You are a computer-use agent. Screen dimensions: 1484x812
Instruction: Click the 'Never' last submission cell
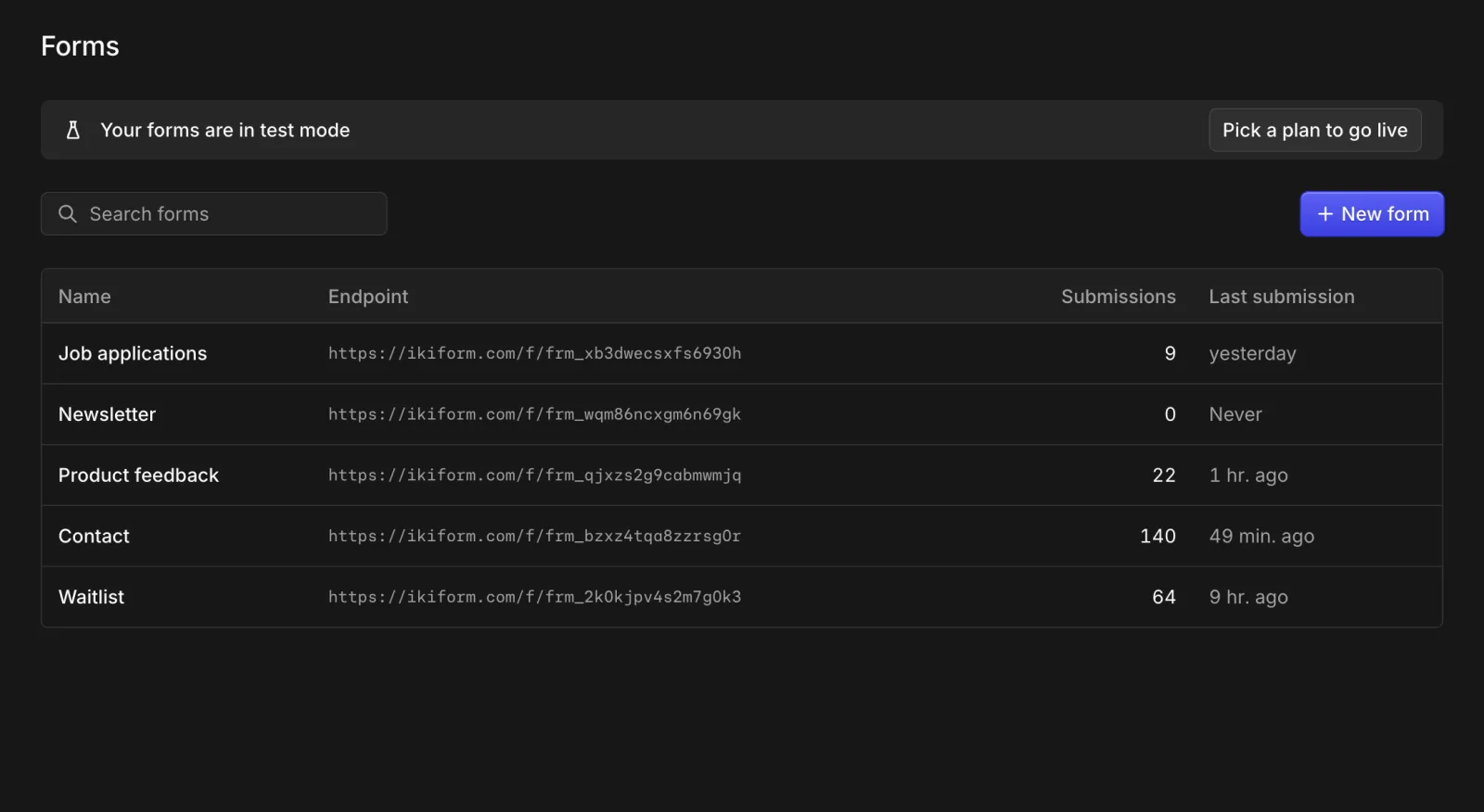click(1235, 414)
